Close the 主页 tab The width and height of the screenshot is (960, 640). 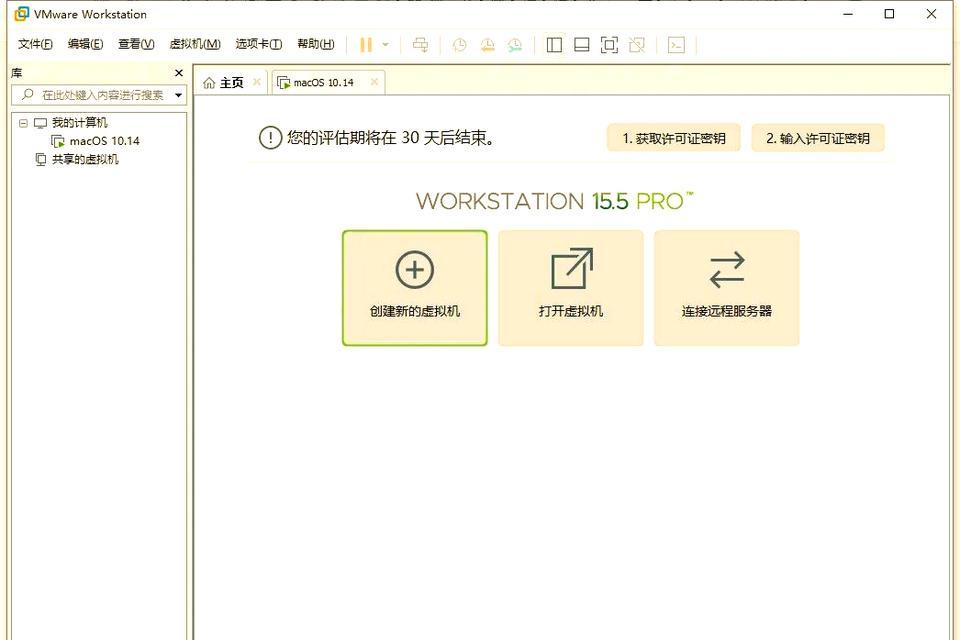click(x=257, y=82)
